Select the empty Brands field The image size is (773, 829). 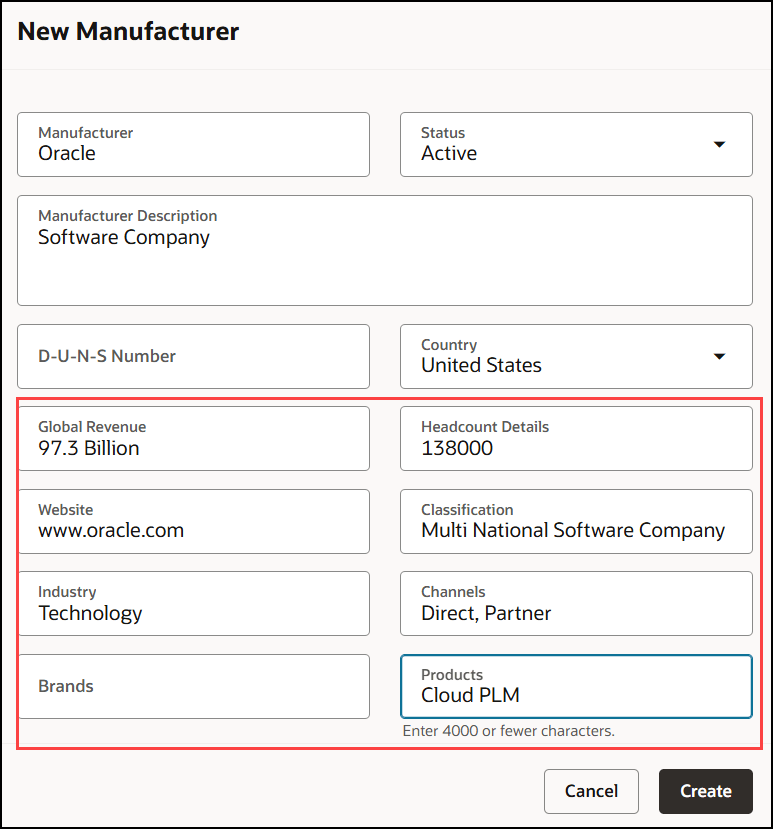[194, 686]
